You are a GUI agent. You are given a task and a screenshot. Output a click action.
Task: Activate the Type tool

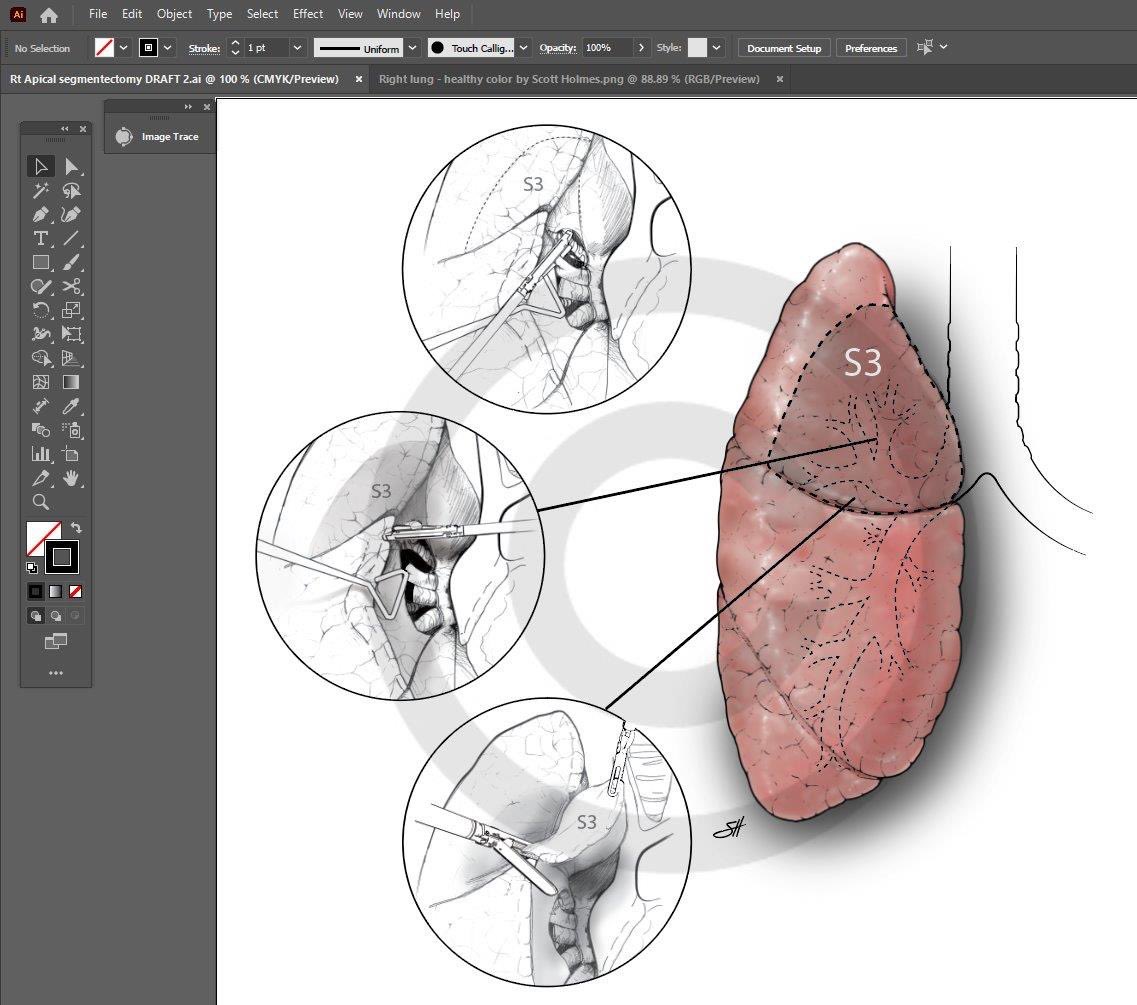click(x=41, y=239)
